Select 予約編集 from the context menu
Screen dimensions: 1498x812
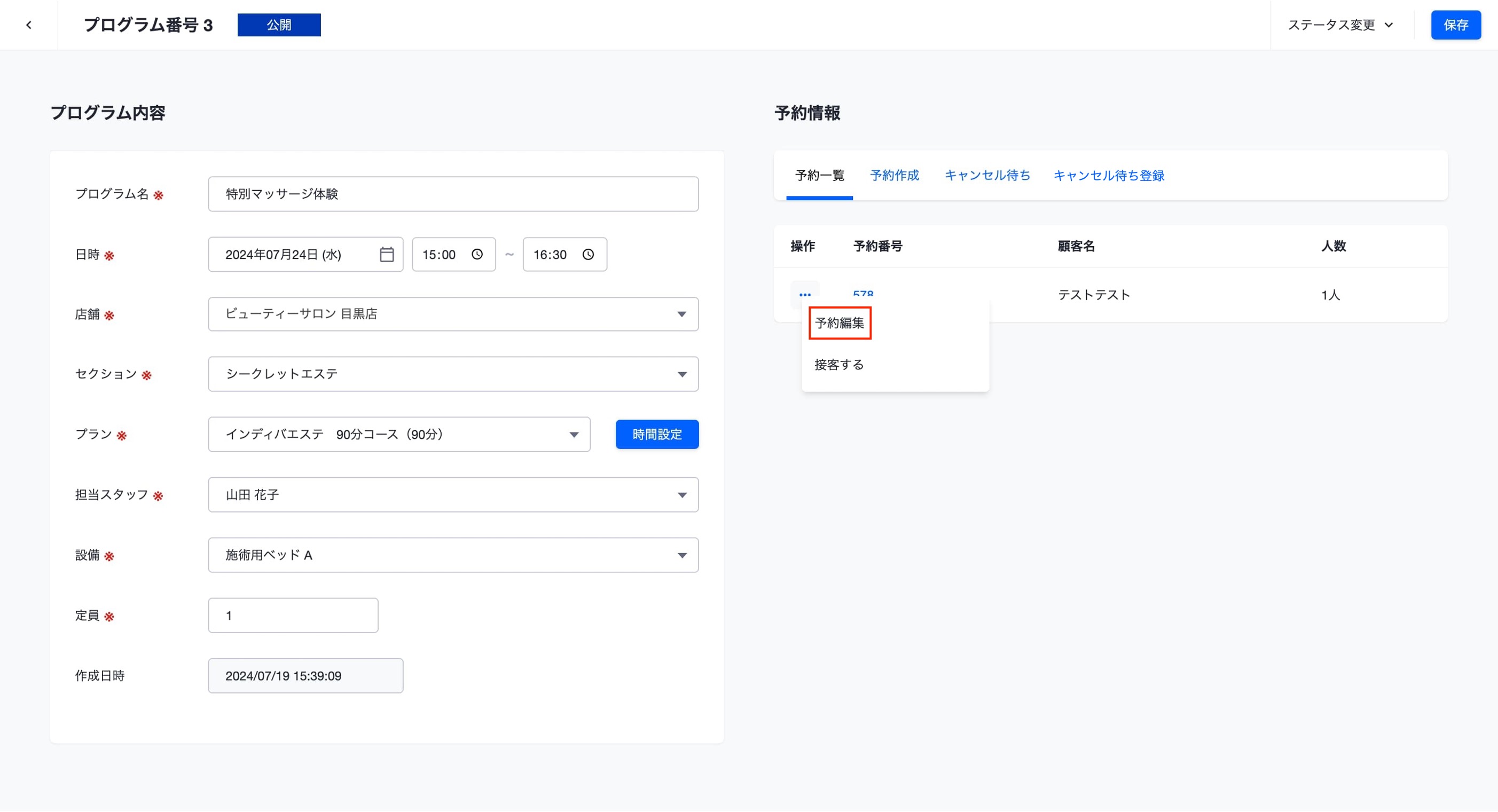point(840,323)
